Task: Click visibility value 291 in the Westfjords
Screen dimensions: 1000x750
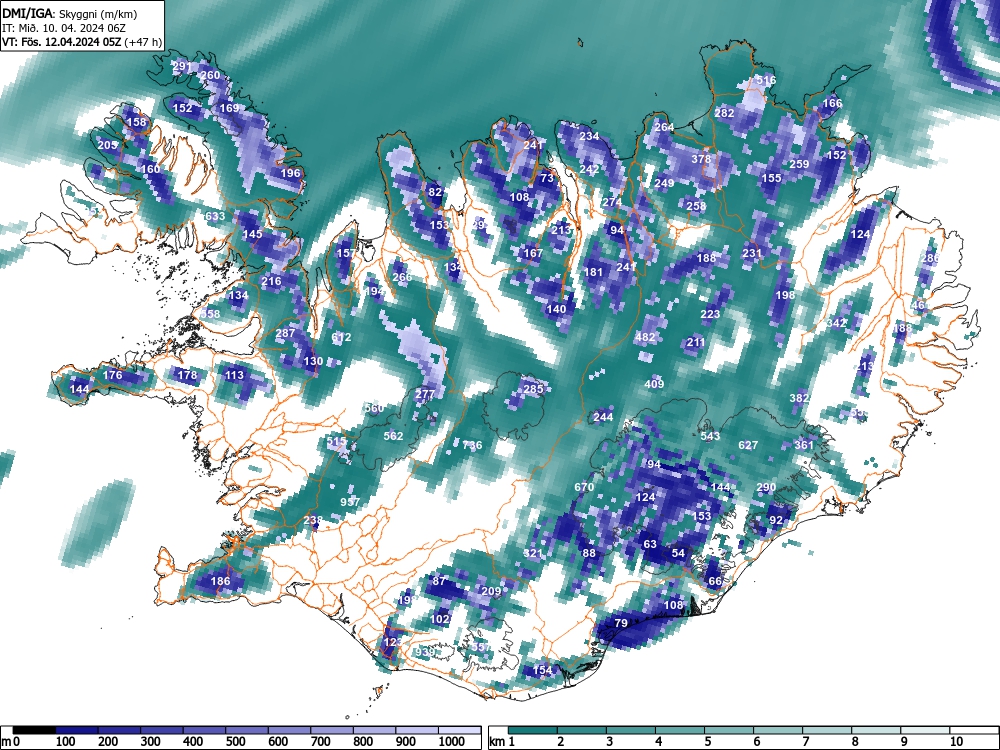Action: pos(182,66)
